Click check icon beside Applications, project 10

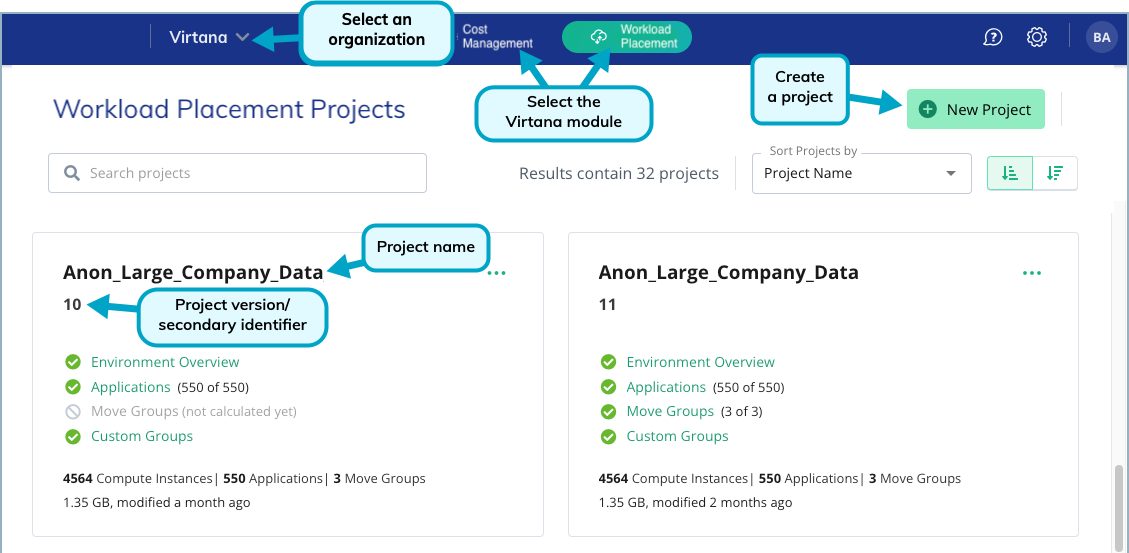click(x=73, y=387)
